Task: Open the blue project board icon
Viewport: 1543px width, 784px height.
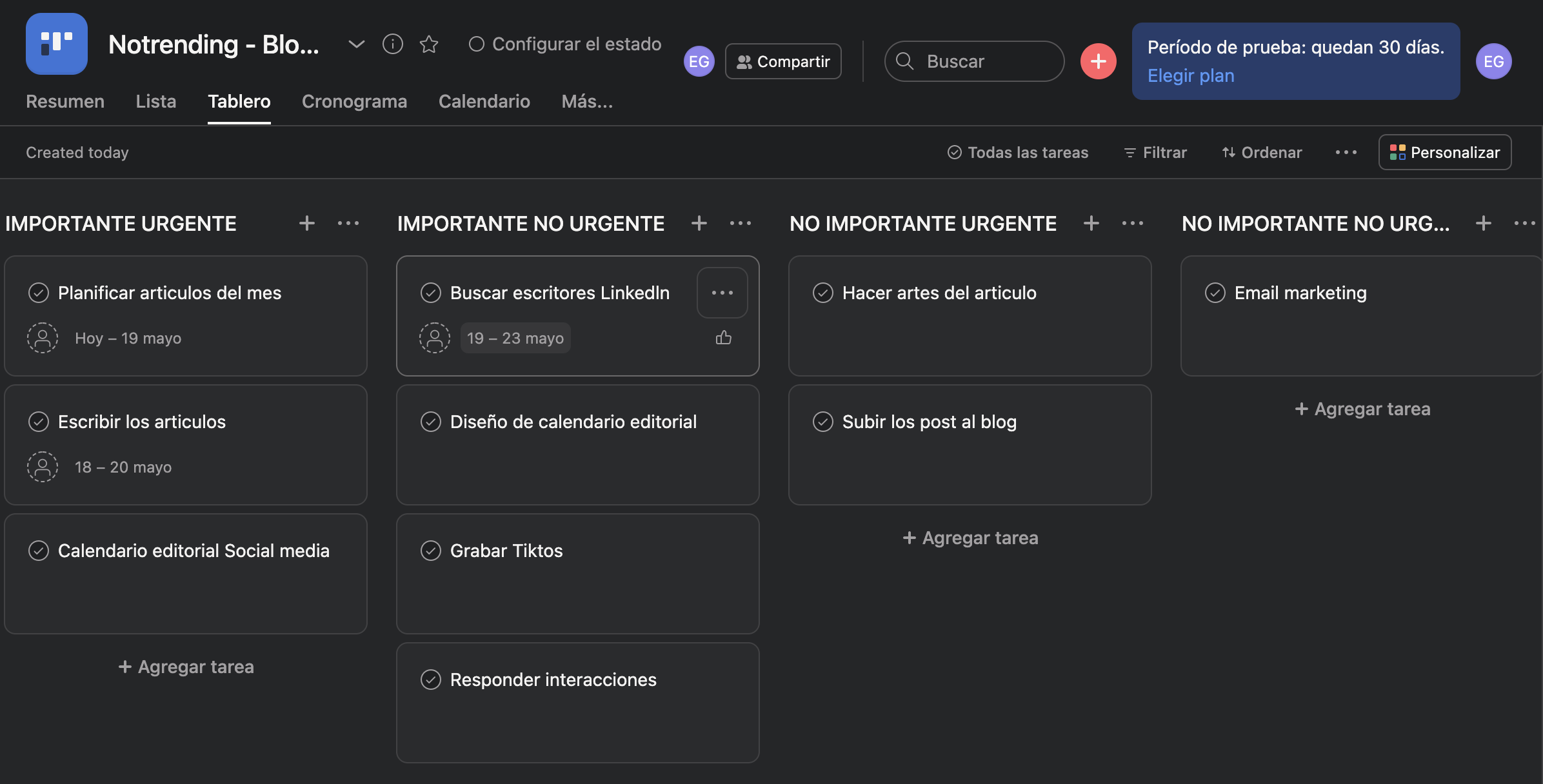Action: pyautogui.click(x=57, y=44)
